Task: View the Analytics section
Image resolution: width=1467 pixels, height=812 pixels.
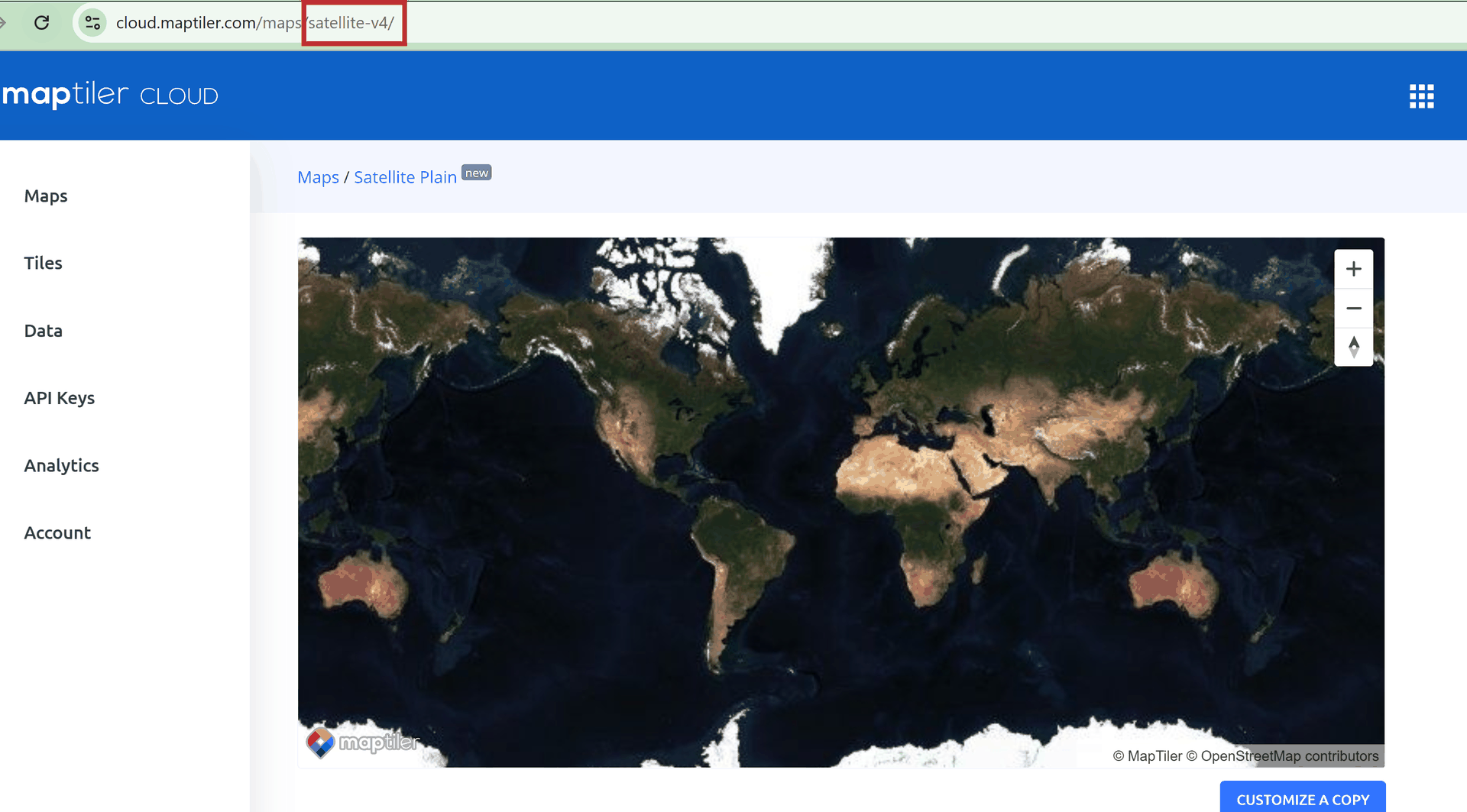Action: [61, 466]
